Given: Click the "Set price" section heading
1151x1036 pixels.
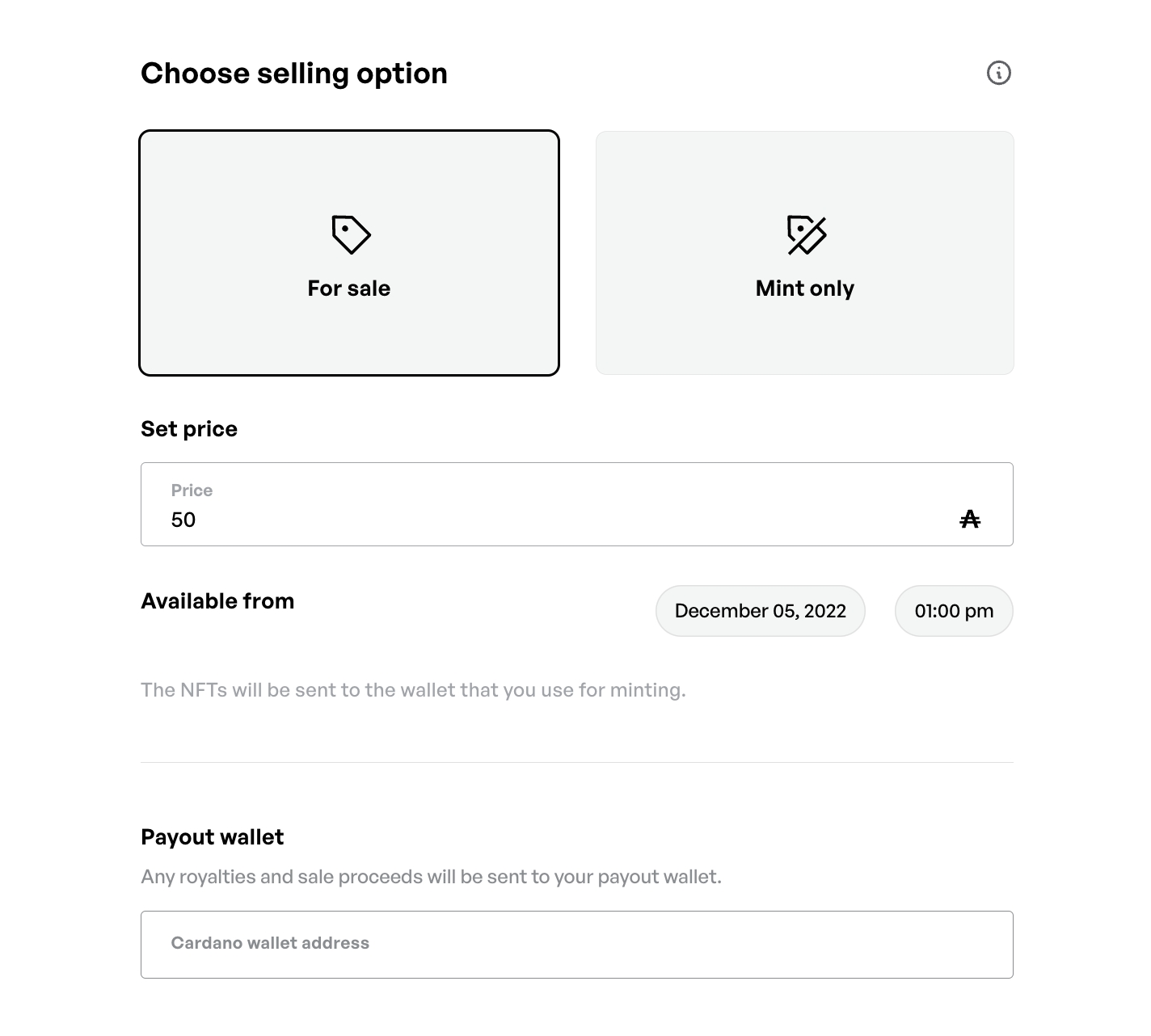Looking at the screenshot, I should click(189, 429).
